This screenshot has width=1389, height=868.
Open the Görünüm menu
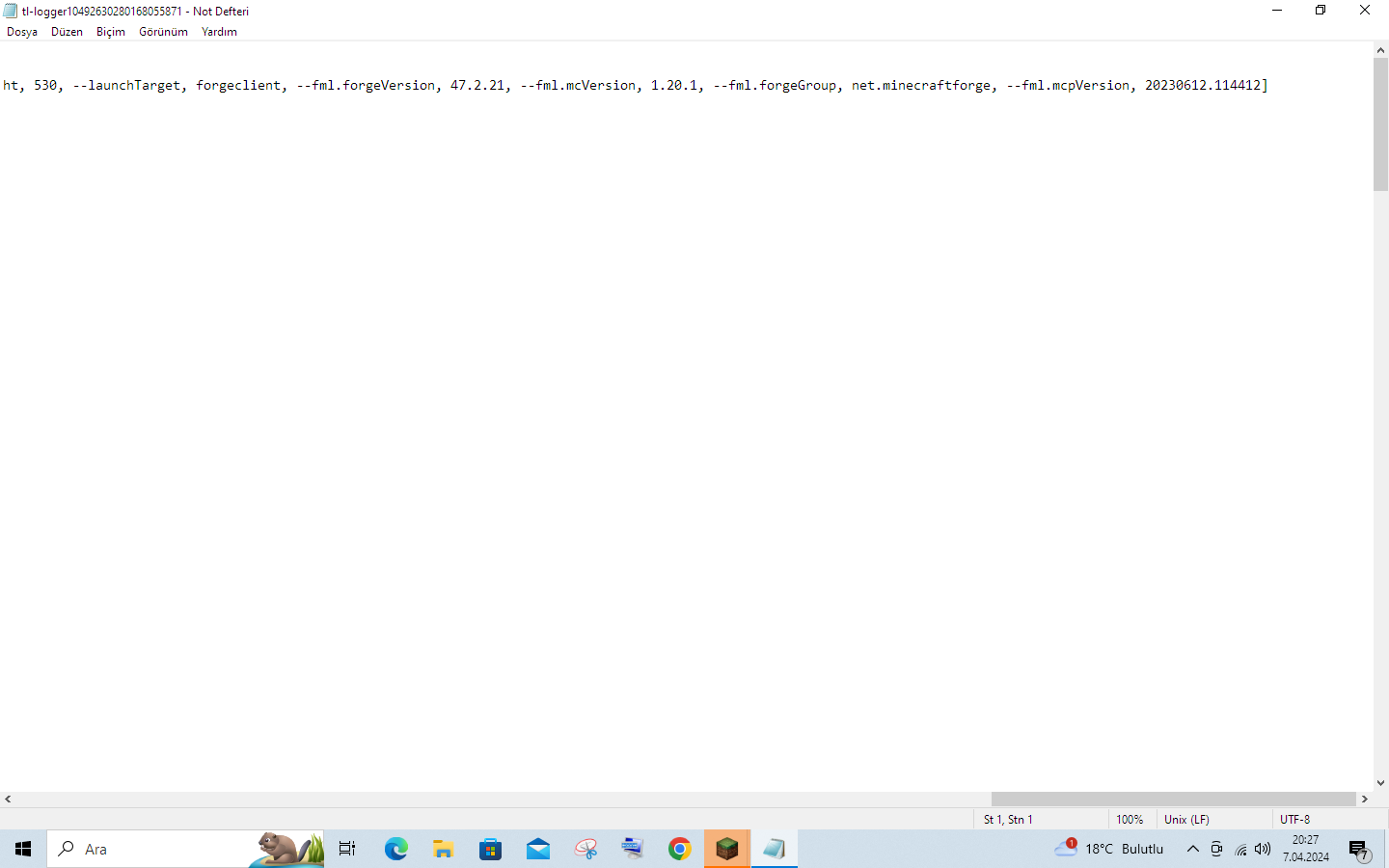tap(163, 32)
